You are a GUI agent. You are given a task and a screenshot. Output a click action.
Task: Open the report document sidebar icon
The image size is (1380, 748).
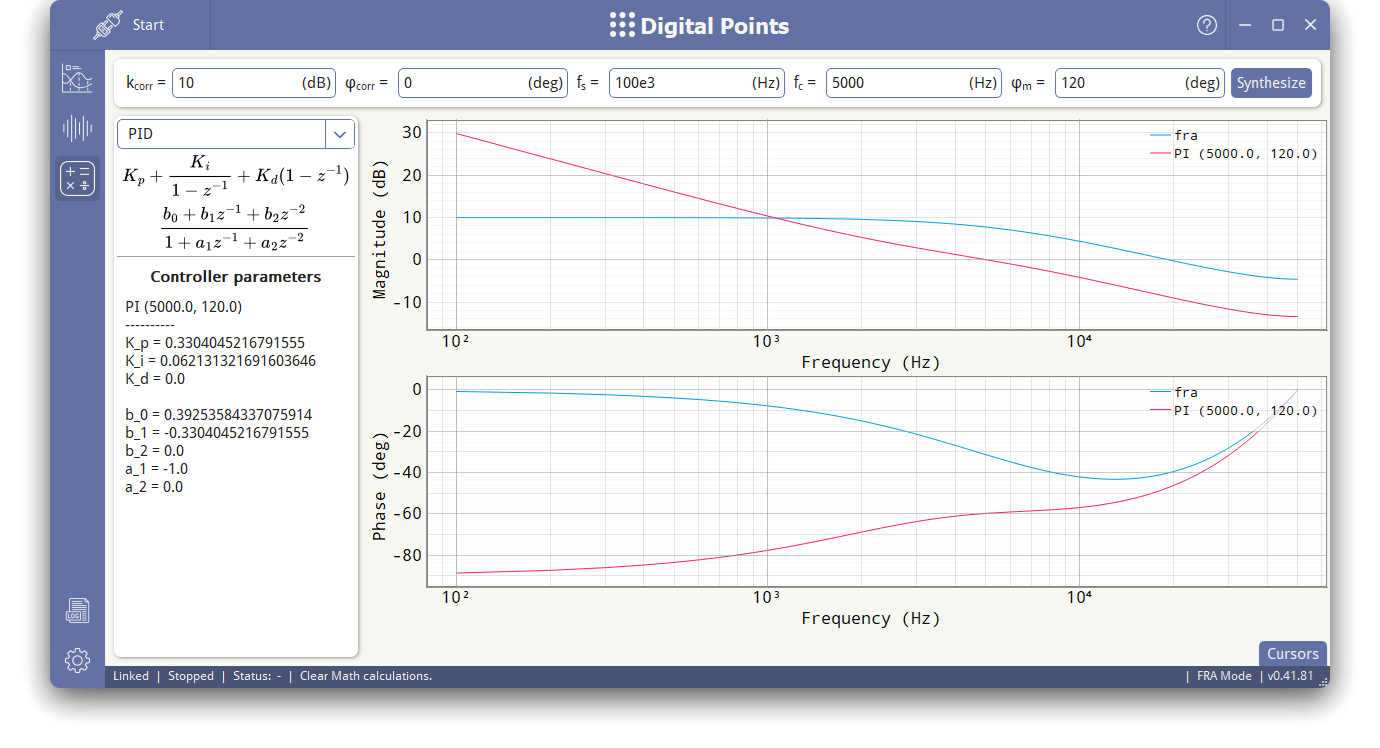[x=77, y=610]
